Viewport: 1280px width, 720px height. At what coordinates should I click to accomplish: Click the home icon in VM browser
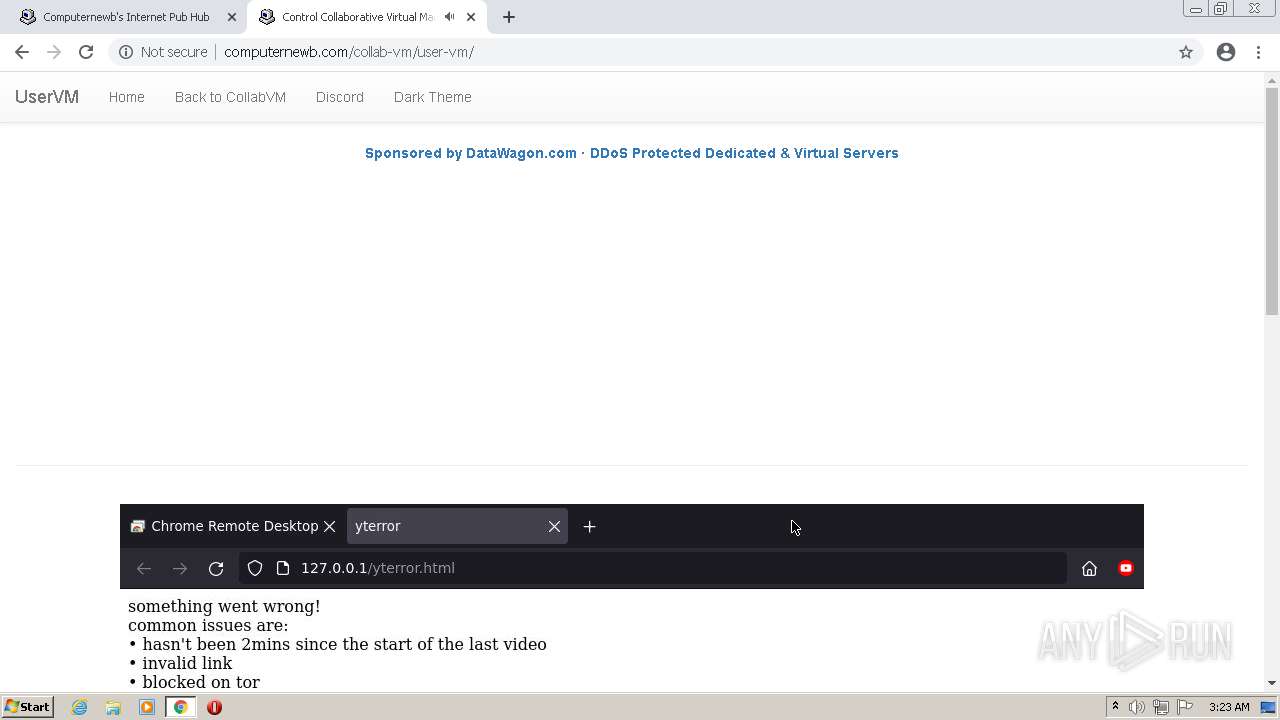coord(1090,568)
